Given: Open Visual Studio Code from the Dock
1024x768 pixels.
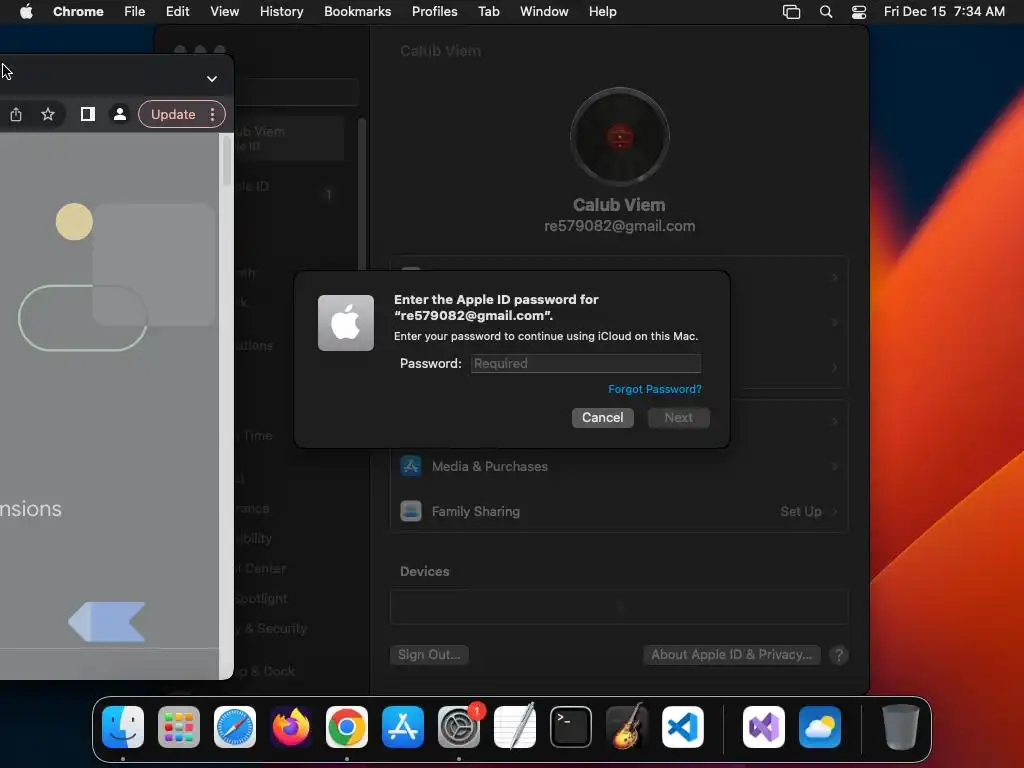Looking at the screenshot, I should point(682,727).
